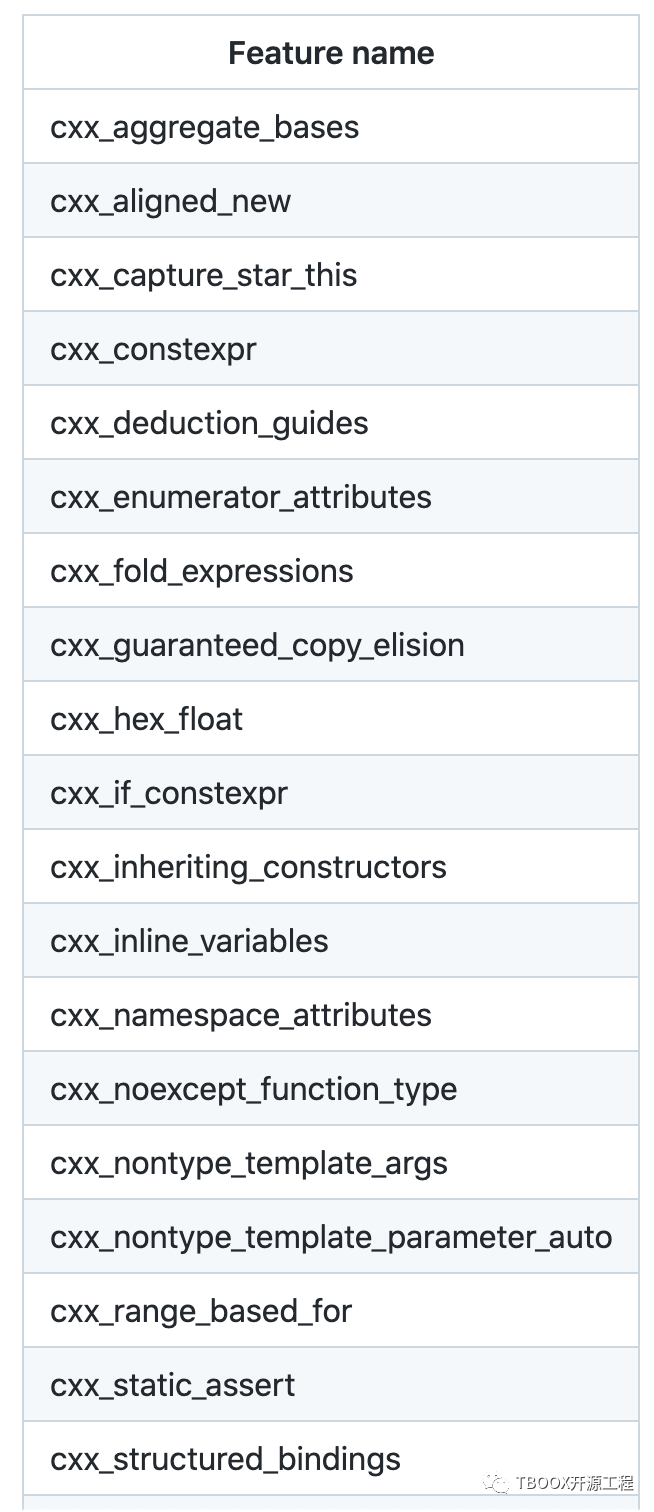Click the cxx_capture_star_this cell

[x=331, y=274]
